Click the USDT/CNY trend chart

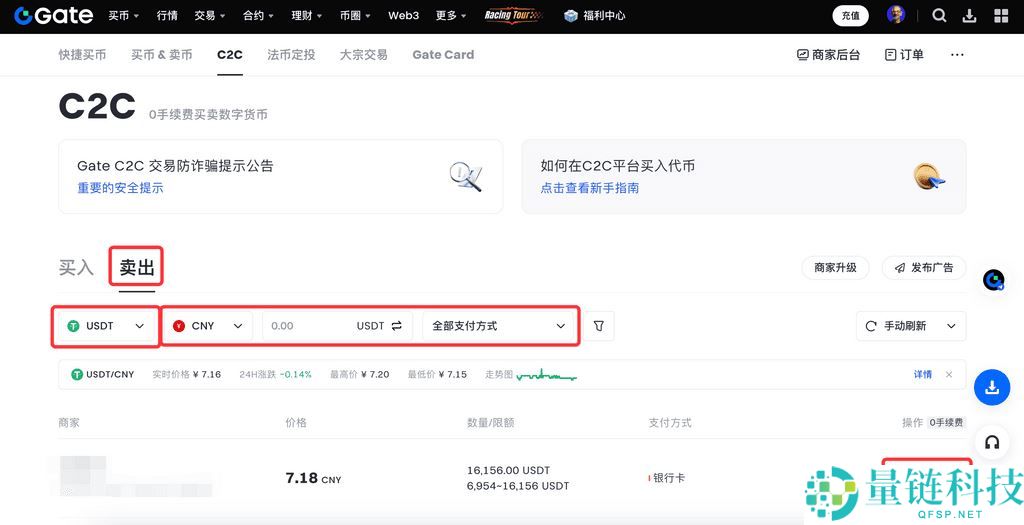pyautogui.click(x=546, y=375)
